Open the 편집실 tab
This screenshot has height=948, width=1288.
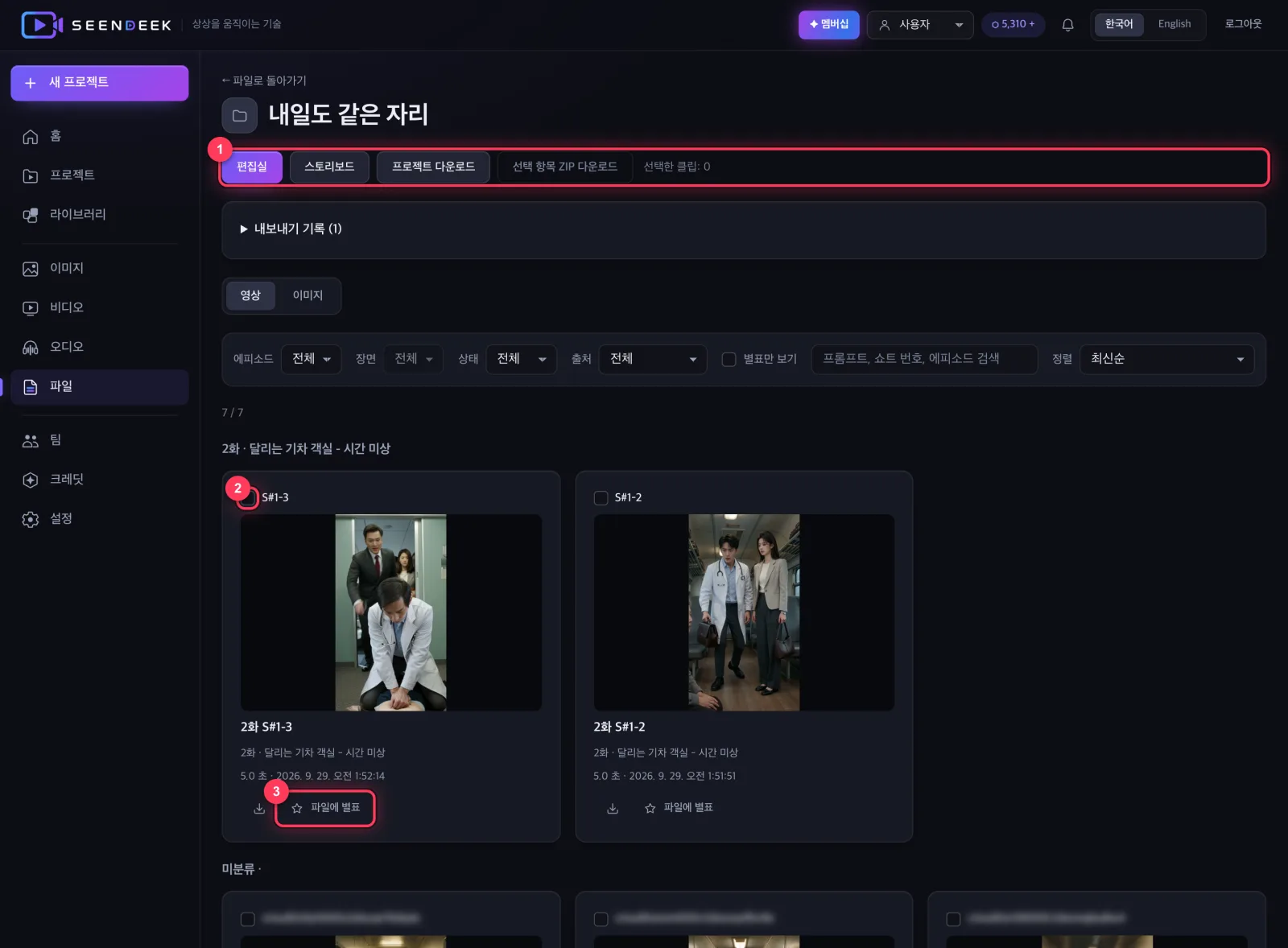252,167
